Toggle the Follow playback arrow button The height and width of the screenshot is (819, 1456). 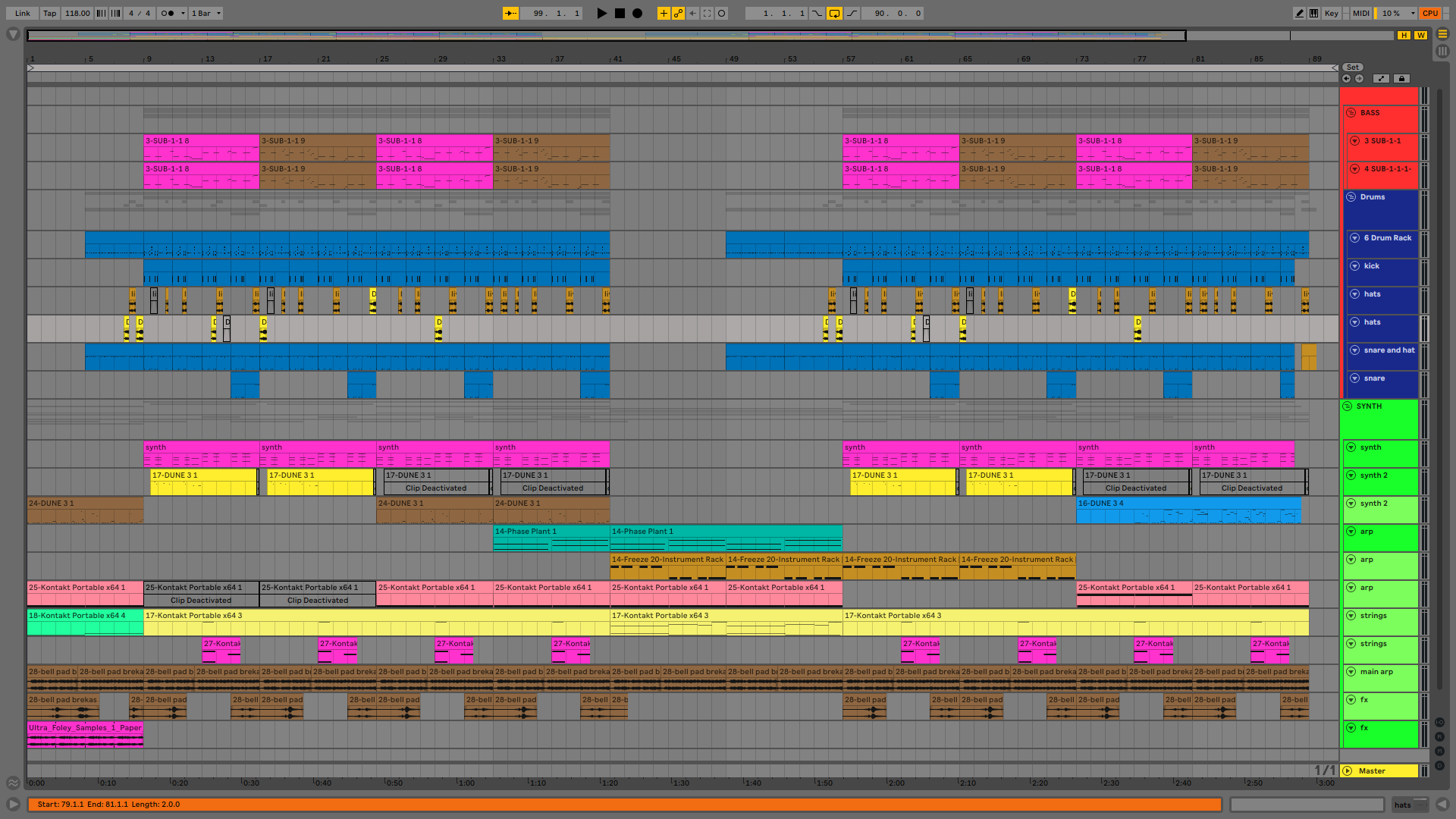coord(510,13)
